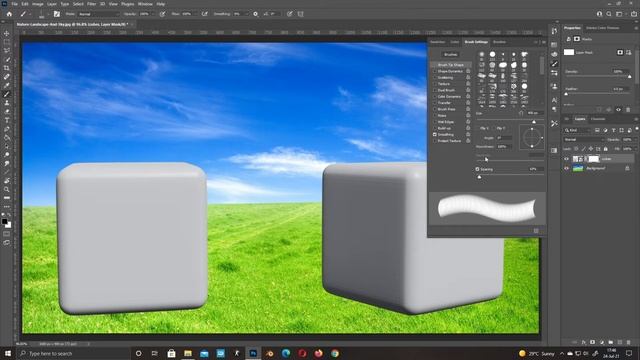This screenshot has width=640, height=360.
Task: Select the Move tool
Action: [7, 33]
